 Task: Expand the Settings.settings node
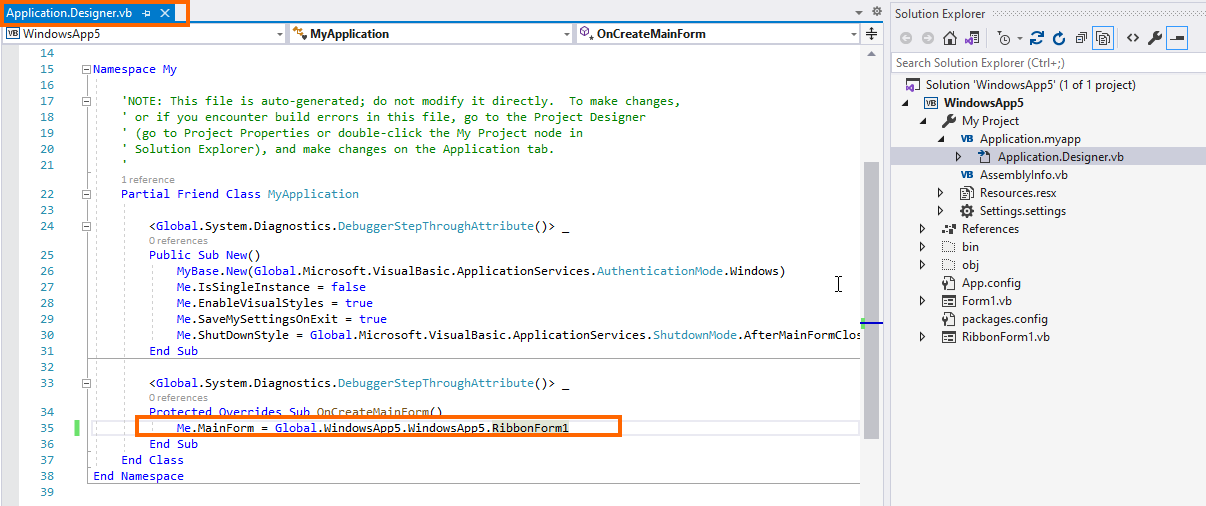point(940,211)
